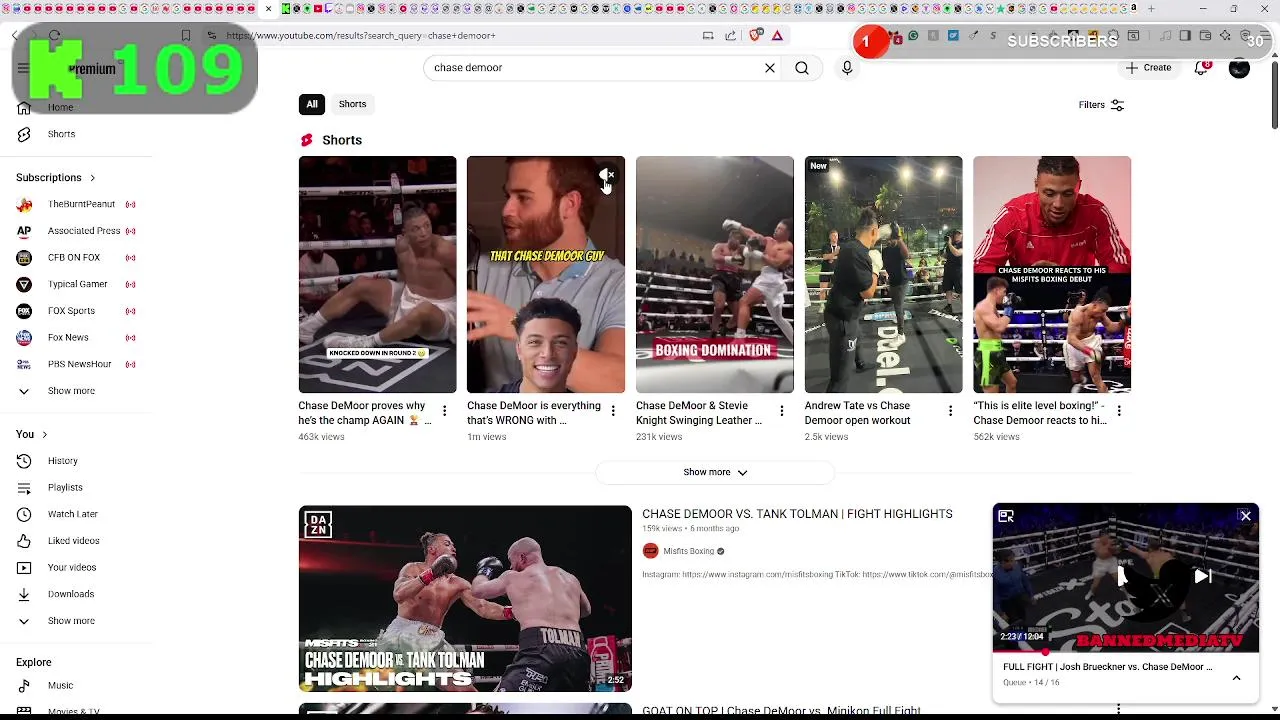Open options for 'Andrew Tate vs Chase' short
Viewport: 1280px width, 720px height.
950,411
